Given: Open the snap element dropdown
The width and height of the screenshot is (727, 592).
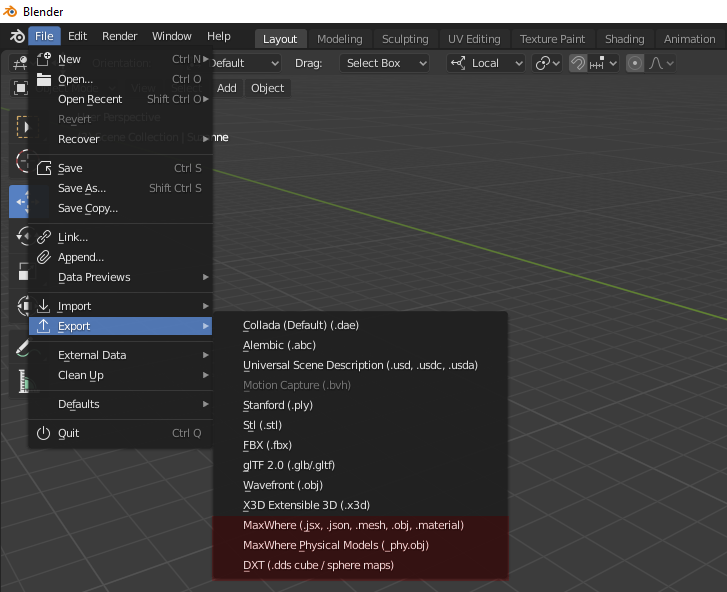Looking at the screenshot, I should (603, 63).
